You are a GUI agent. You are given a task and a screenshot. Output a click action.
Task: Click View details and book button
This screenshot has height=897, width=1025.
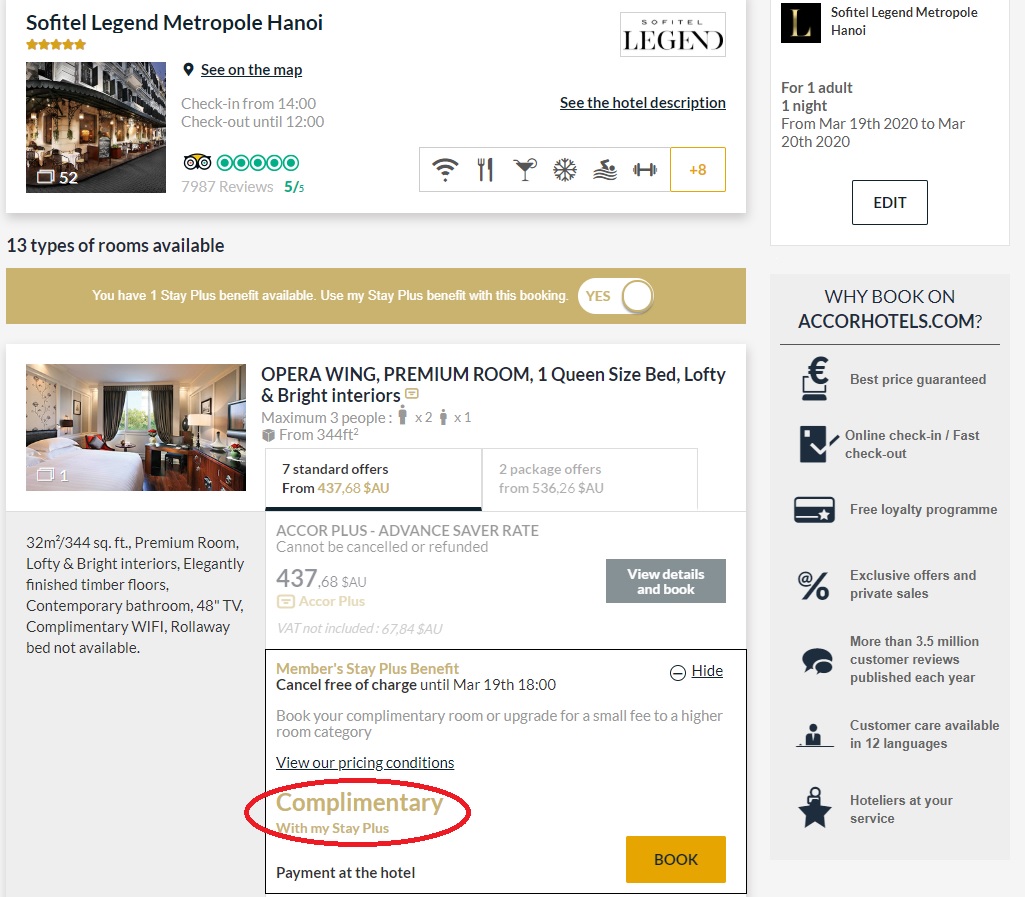[665, 581]
